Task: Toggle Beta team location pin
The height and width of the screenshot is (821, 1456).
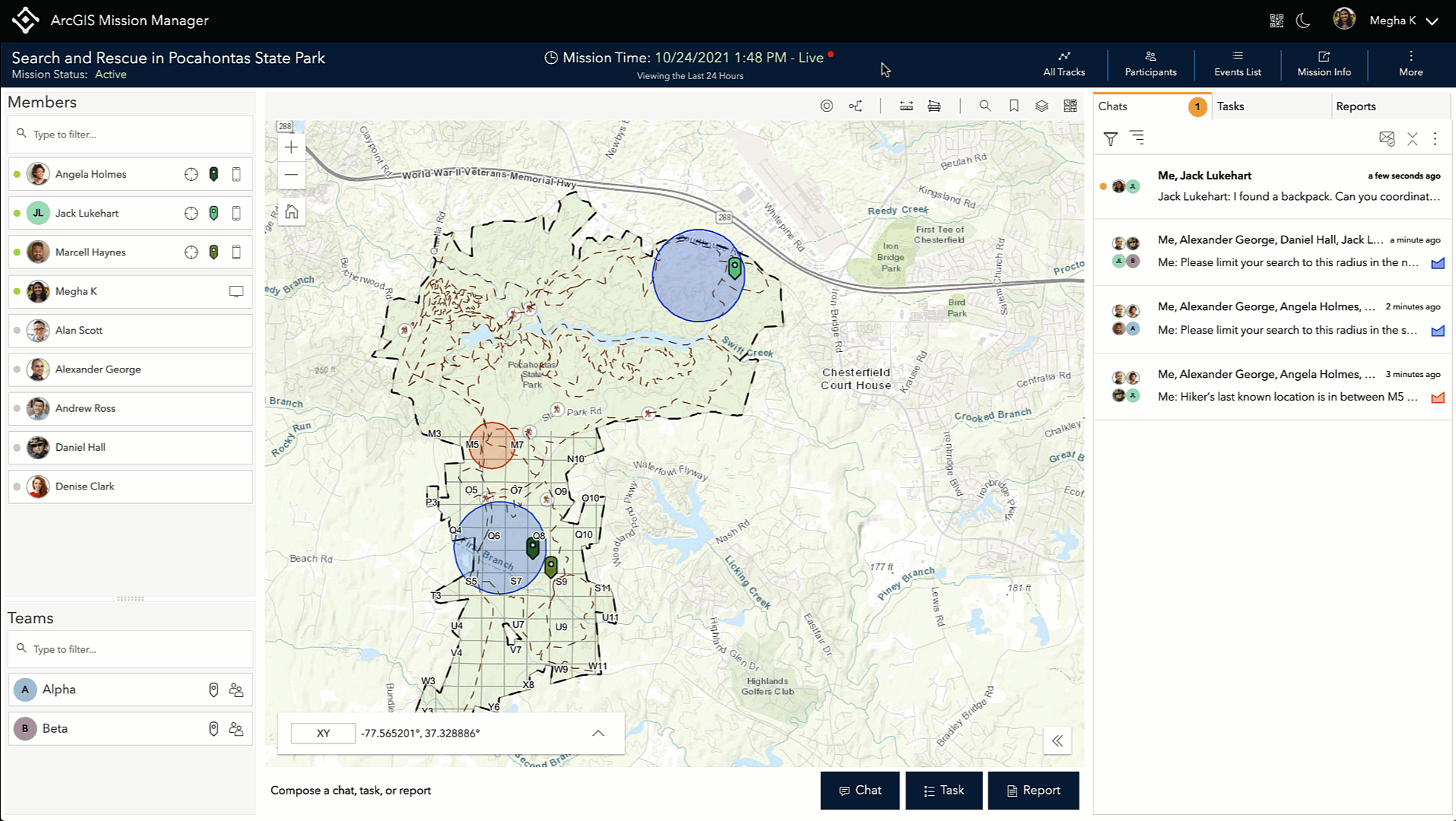Action: (x=214, y=729)
